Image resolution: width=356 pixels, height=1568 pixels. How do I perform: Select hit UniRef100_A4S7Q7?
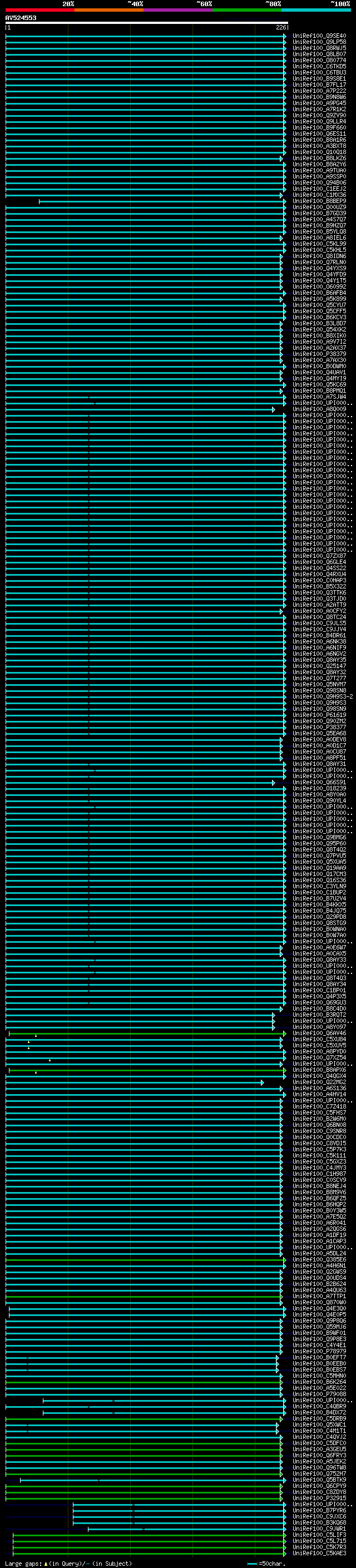click(319, 219)
